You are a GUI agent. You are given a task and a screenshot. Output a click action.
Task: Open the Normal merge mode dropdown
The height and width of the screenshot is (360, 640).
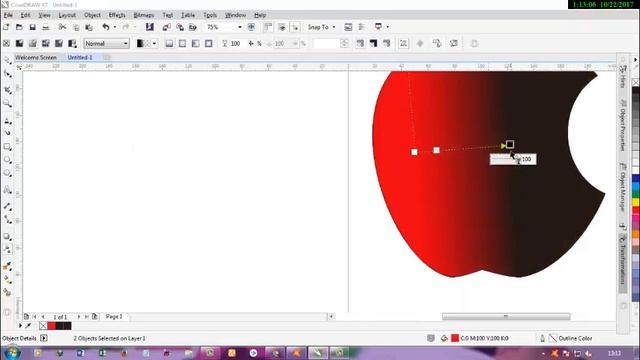(x=126, y=43)
